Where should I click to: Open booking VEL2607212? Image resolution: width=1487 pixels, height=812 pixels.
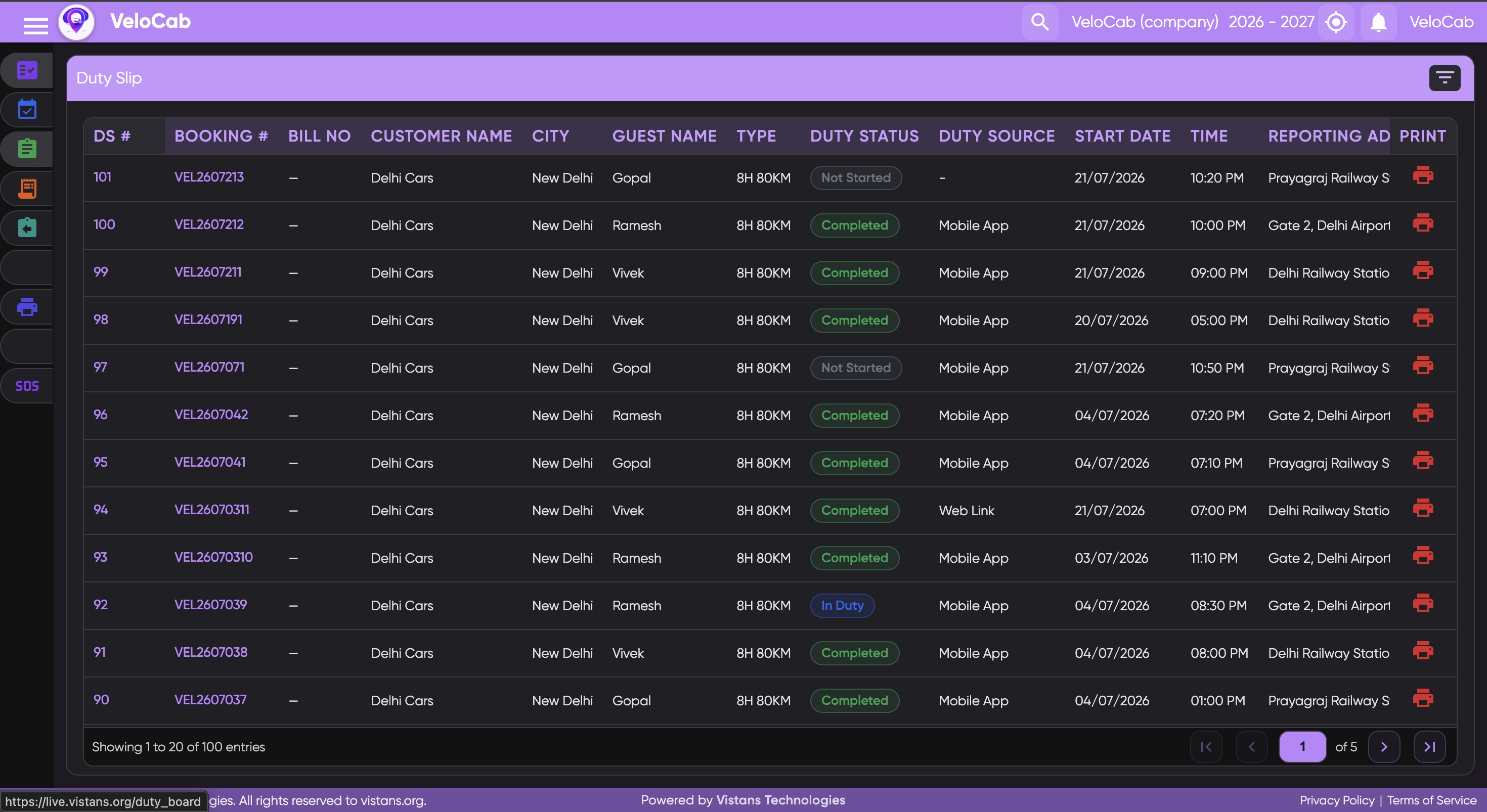click(x=209, y=224)
